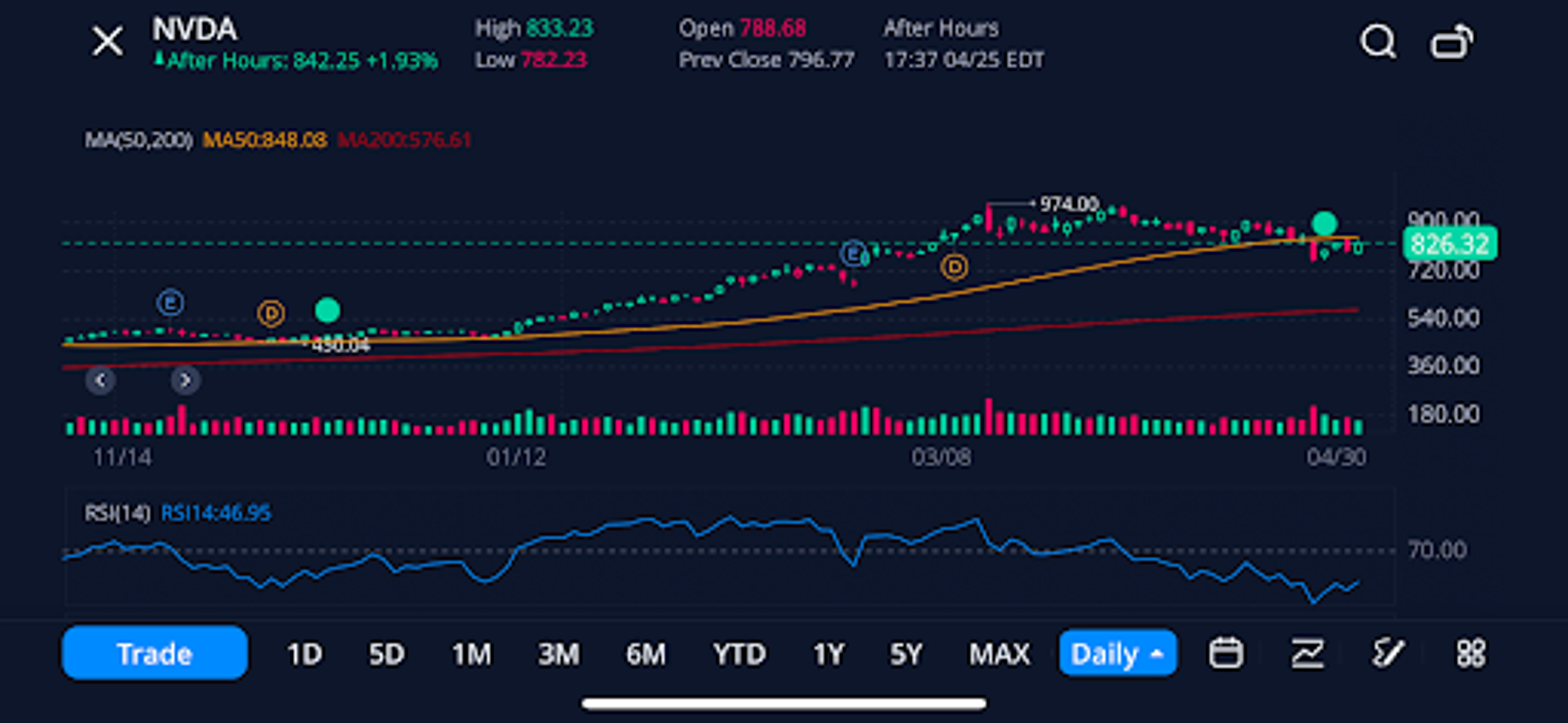Show the MAX range
The image size is (1568, 723).
click(1000, 654)
